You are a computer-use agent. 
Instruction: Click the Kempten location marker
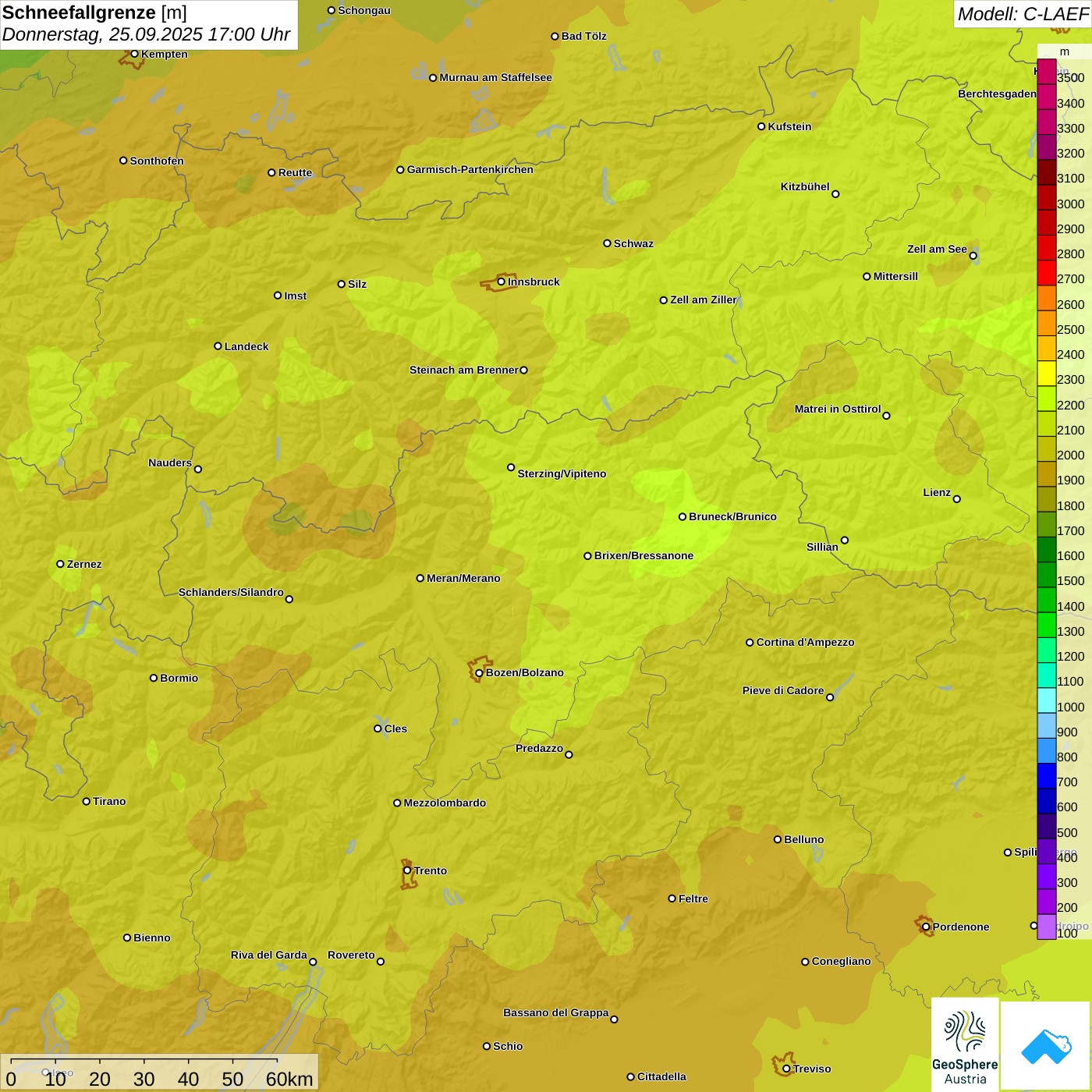134,55
